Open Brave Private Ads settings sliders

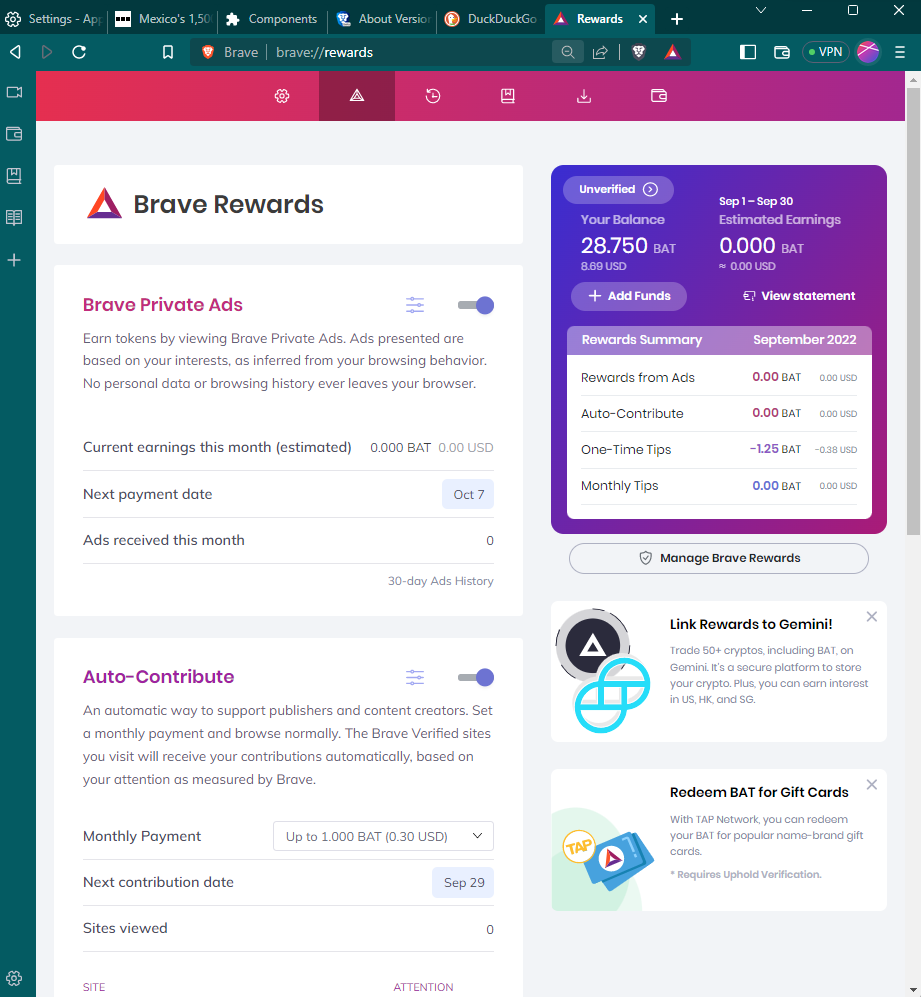[415, 305]
